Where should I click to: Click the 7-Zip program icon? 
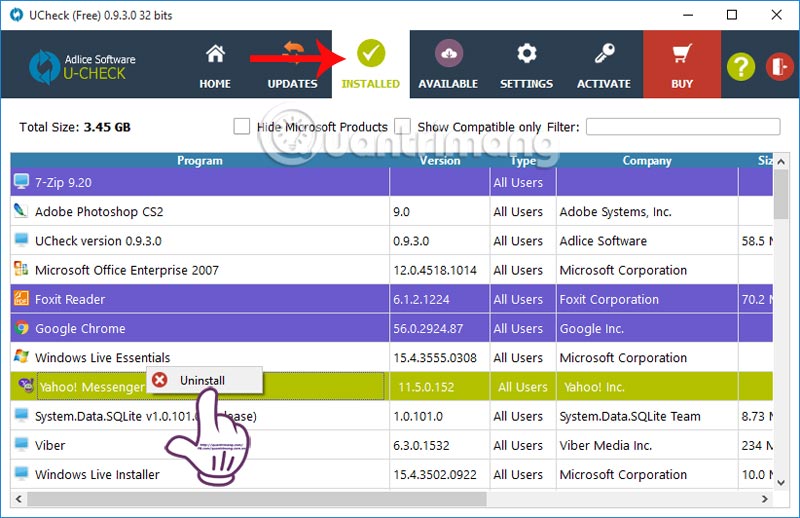(21, 181)
